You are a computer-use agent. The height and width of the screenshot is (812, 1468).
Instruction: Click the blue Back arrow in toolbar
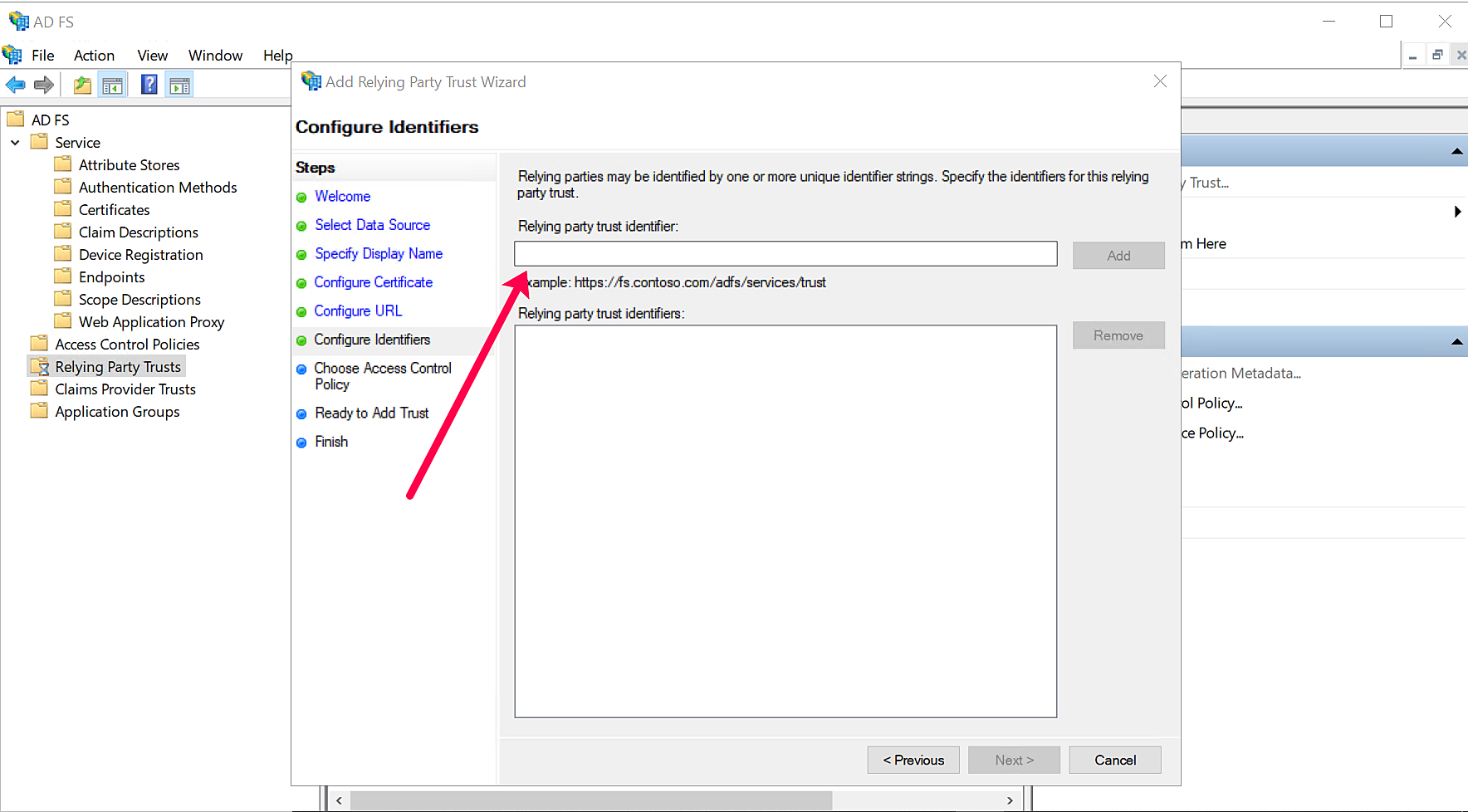(15, 85)
